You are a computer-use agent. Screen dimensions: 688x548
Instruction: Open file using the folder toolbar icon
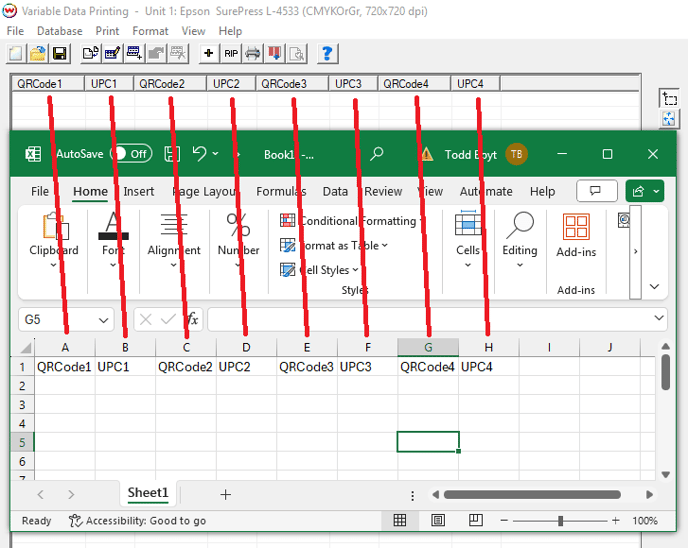(38, 54)
